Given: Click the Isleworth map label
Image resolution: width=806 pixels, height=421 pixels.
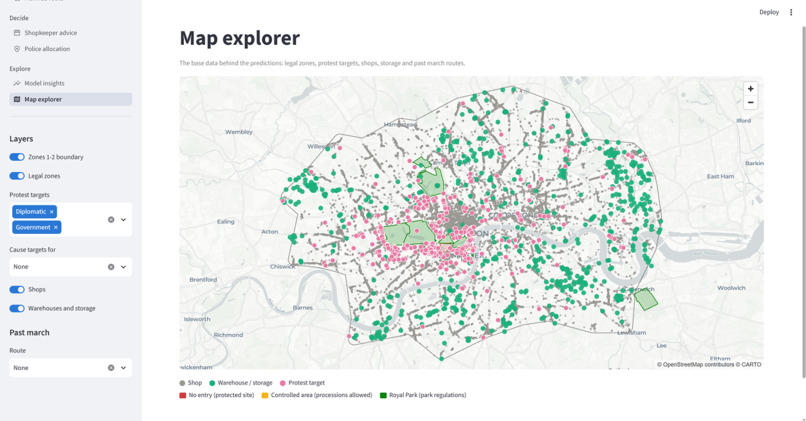Looking at the screenshot, I should (197, 319).
